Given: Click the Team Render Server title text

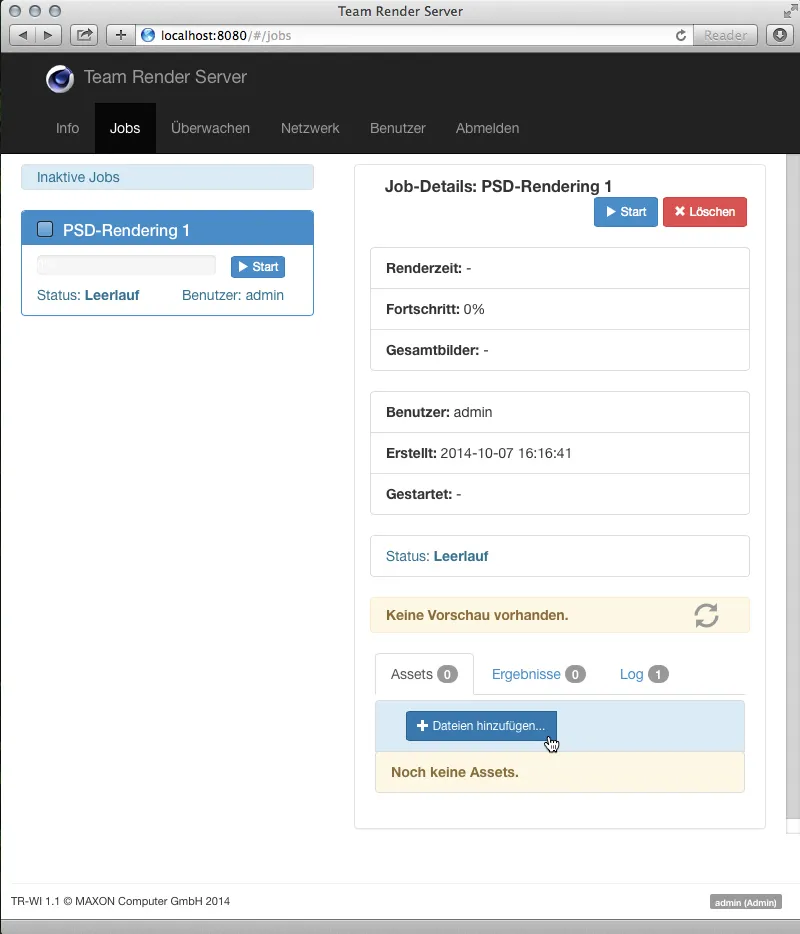Looking at the screenshot, I should [165, 77].
